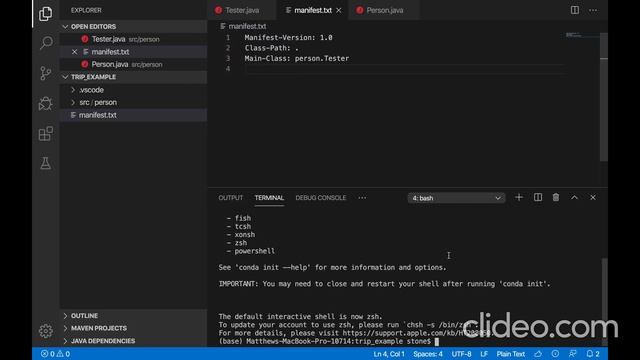The height and width of the screenshot is (360, 640).
Task: Close manifest.txt in Open Editors list
Action: [74, 52]
